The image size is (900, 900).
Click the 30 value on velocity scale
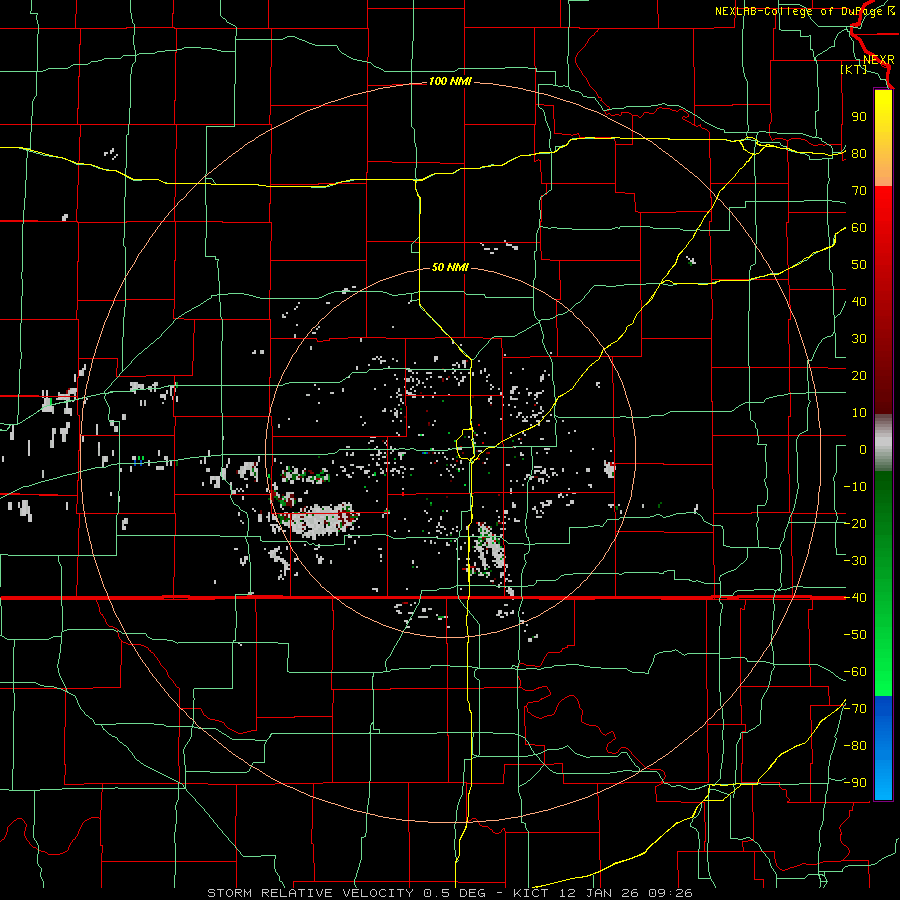[859, 339]
